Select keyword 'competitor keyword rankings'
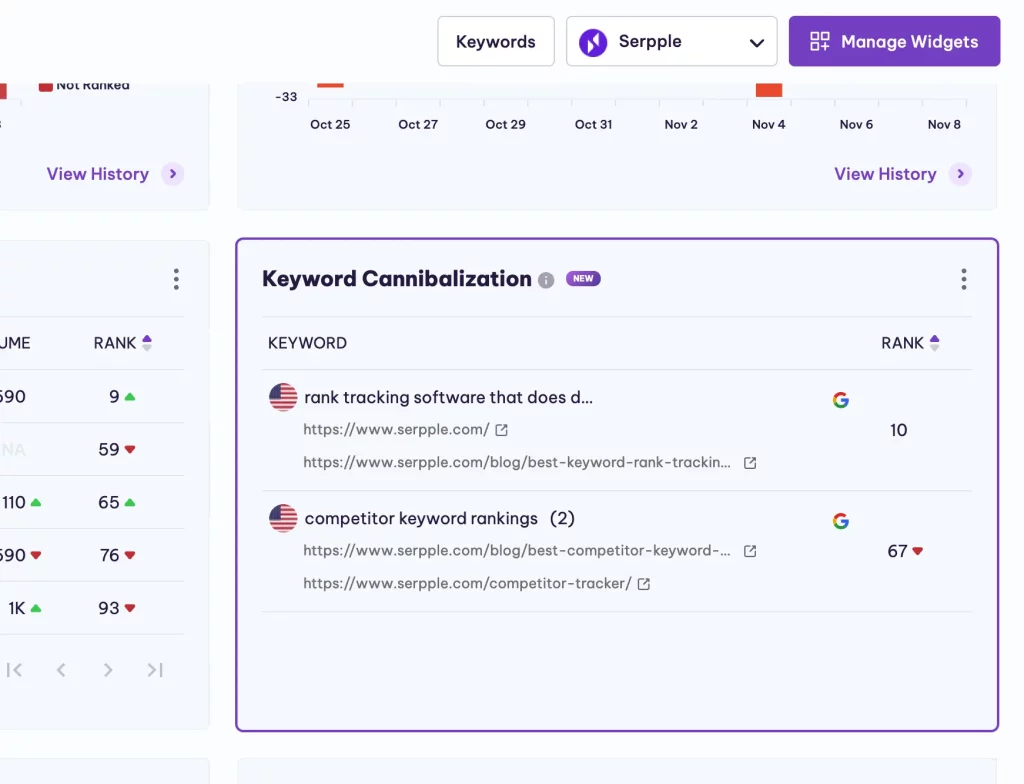 (x=421, y=518)
